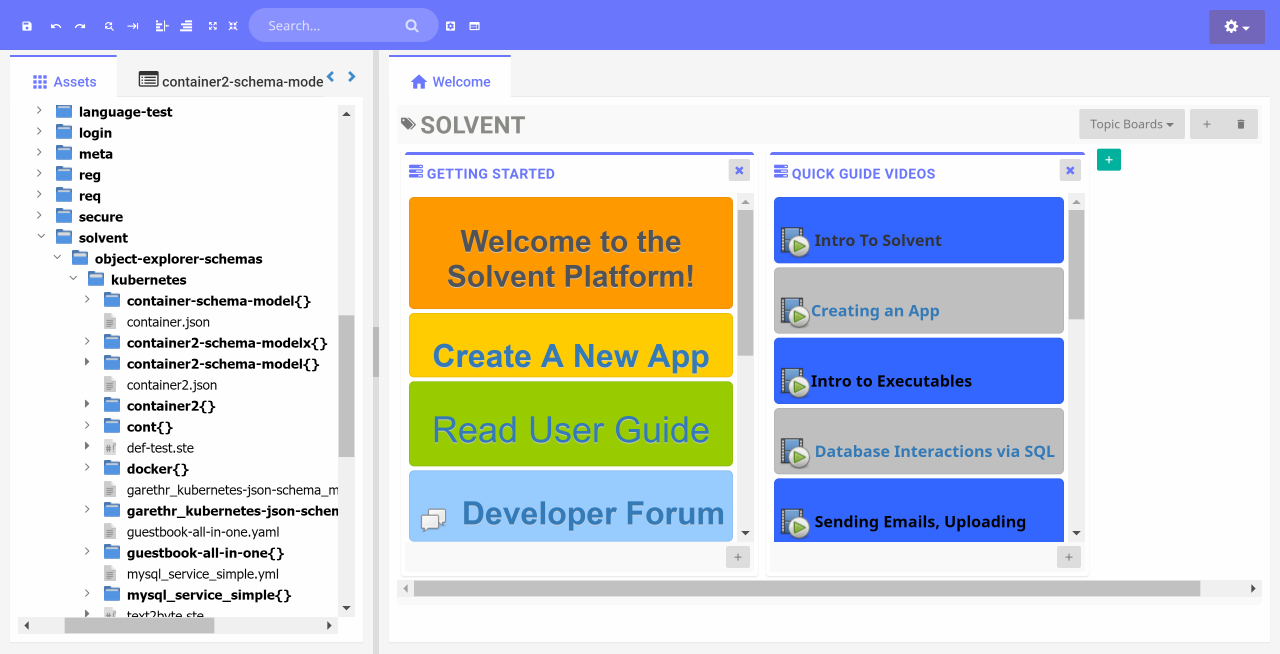1280x654 pixels.
Task: Select the container2-schema-model tab
Action: click(x=231, y=81)
